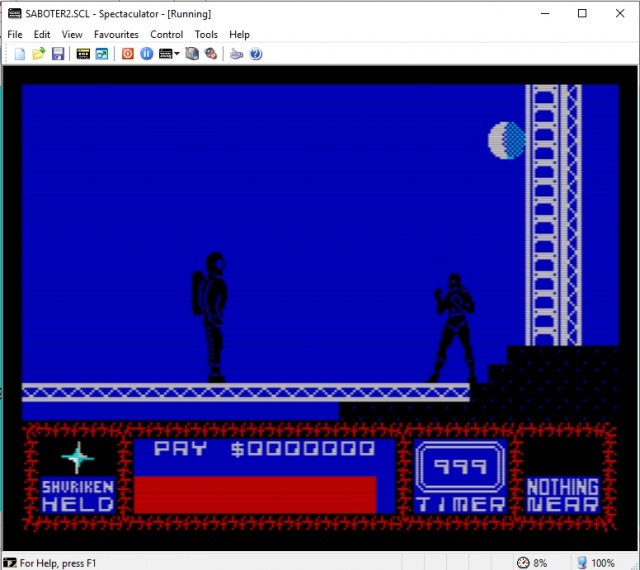640x570 pixels.
Task: Click the joystick settings icon
Action: 211,54
